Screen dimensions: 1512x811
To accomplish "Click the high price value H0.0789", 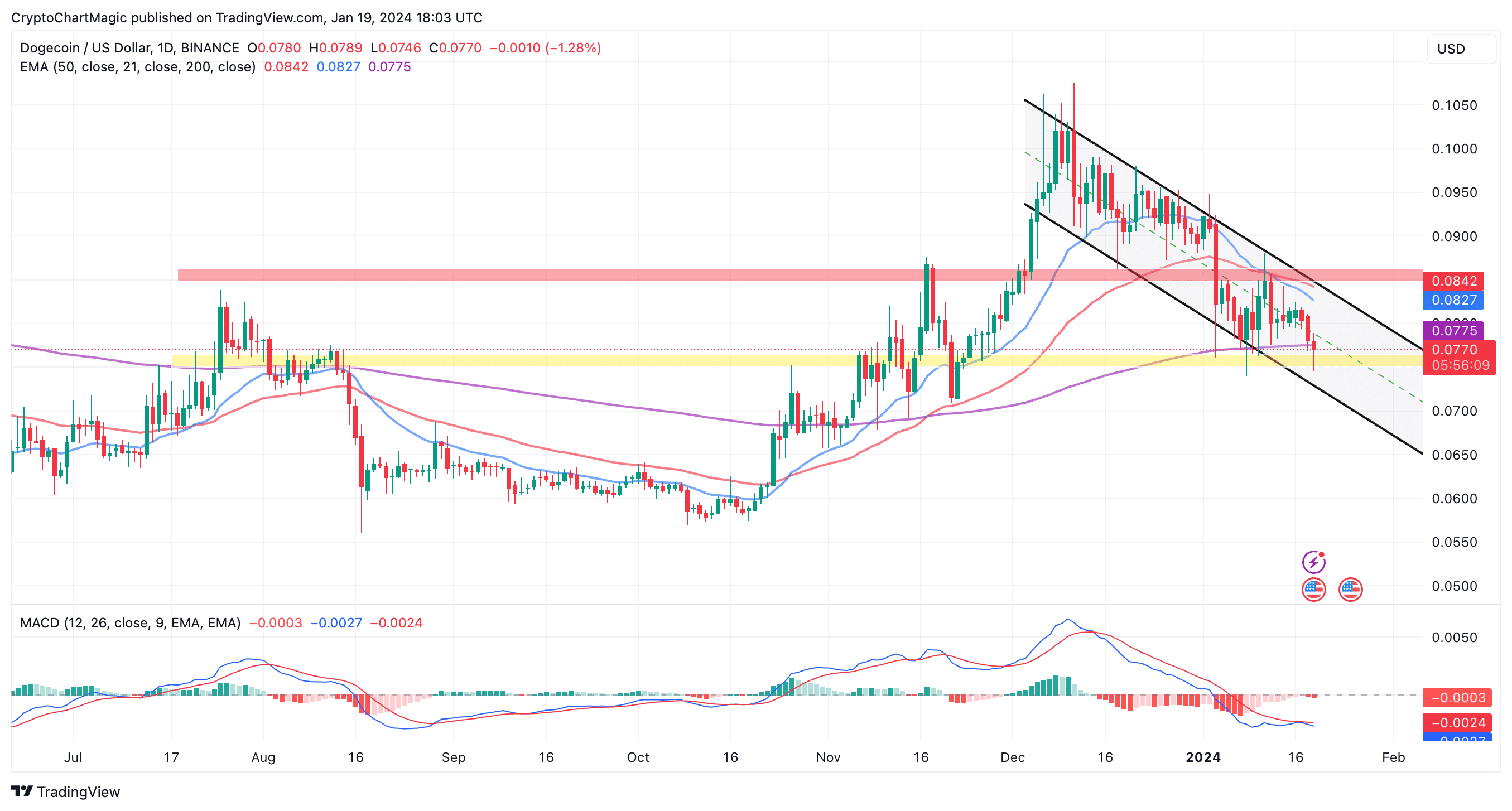I will (336, 48).
